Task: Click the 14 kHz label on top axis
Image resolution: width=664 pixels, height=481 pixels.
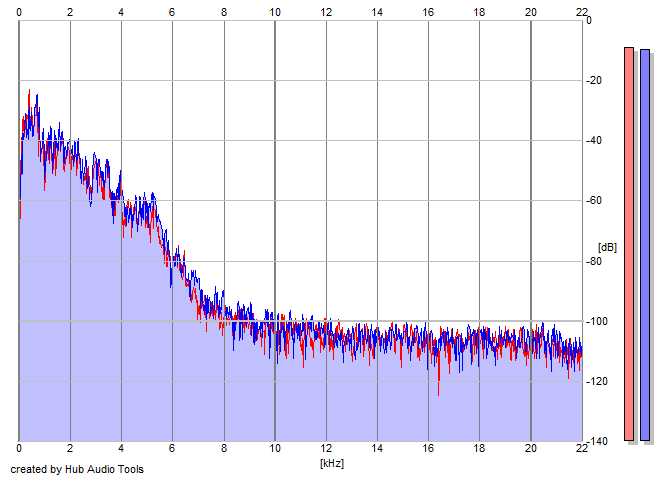Action: (377, 12)
